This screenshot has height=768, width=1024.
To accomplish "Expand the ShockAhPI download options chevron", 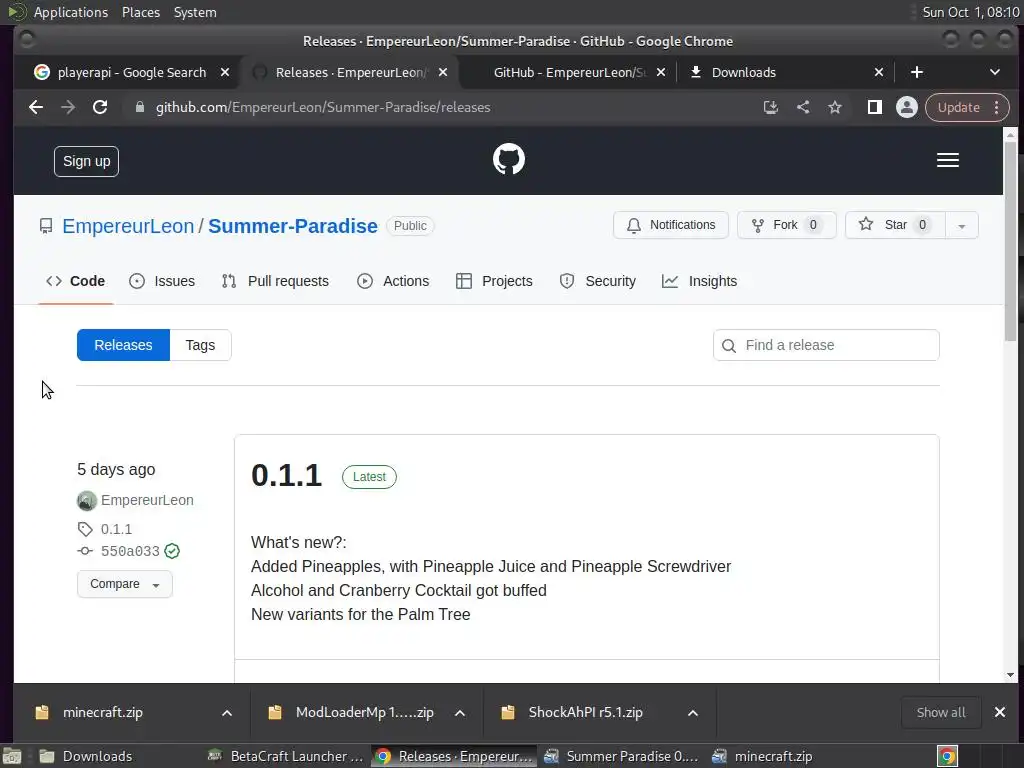I will tap(693, 712).
